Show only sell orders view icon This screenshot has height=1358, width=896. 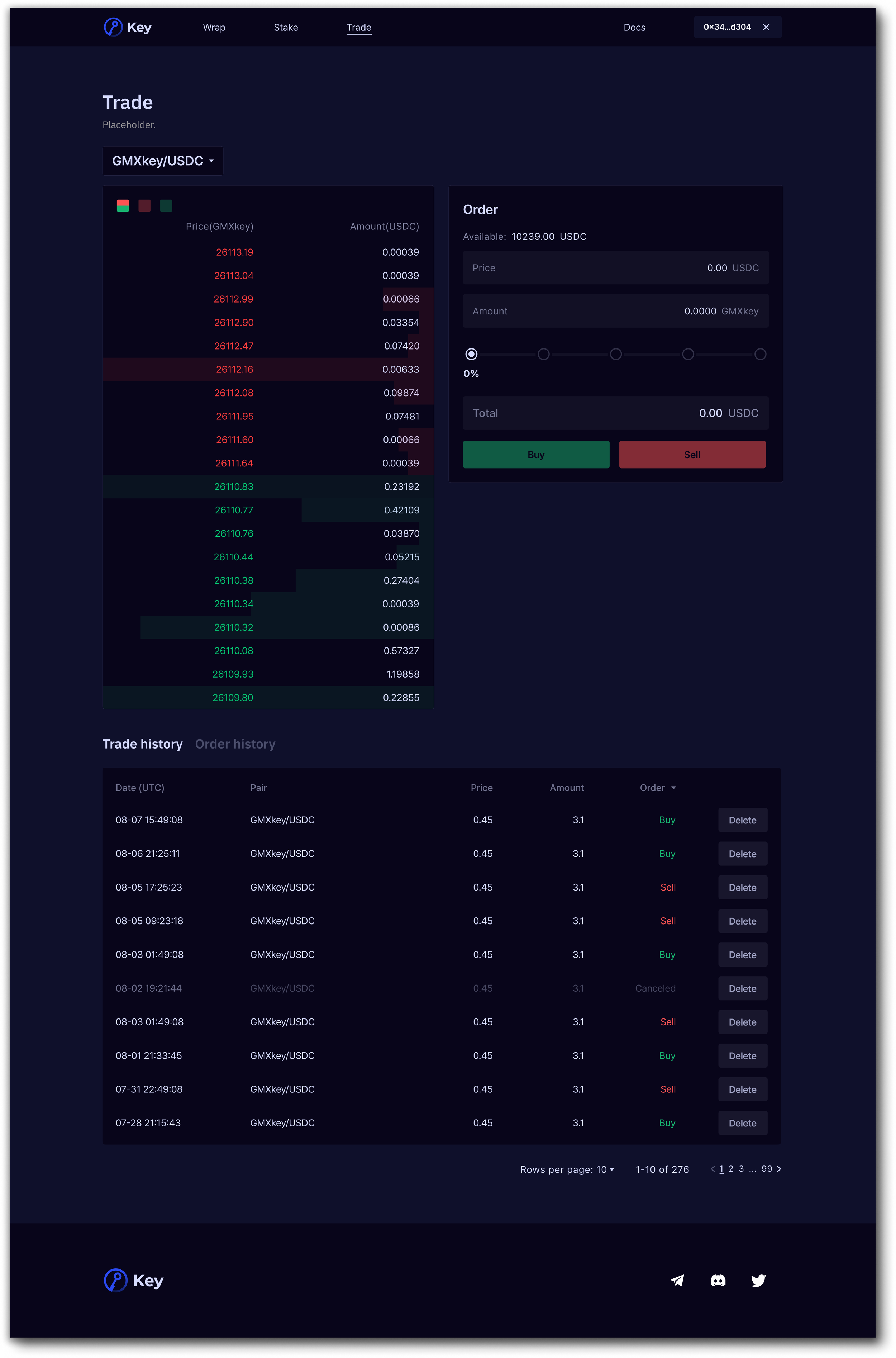[x=144, y=206]
